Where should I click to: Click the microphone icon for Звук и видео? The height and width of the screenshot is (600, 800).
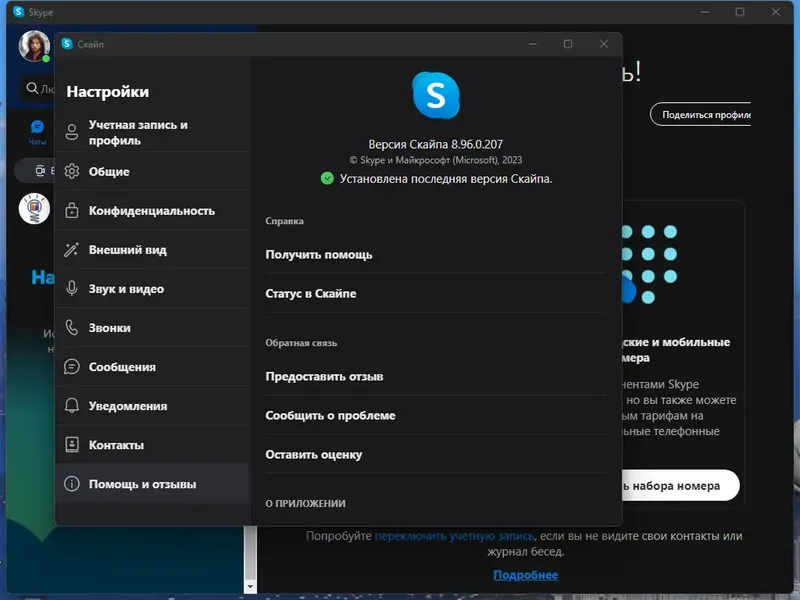[x=71, y=288]
